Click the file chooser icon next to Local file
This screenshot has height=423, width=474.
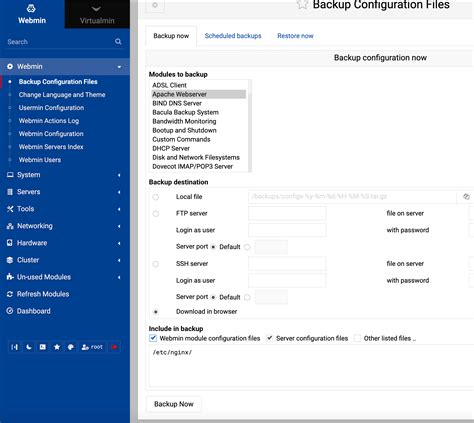coord(466,197)
